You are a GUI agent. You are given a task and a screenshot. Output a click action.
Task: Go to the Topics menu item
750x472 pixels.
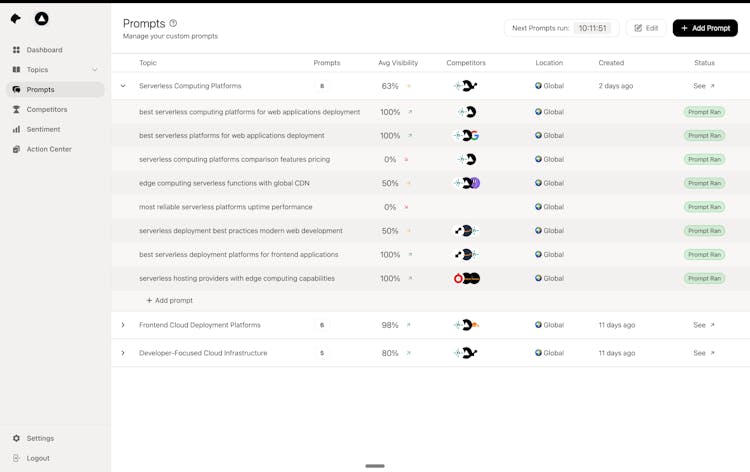tap(38, 70)
